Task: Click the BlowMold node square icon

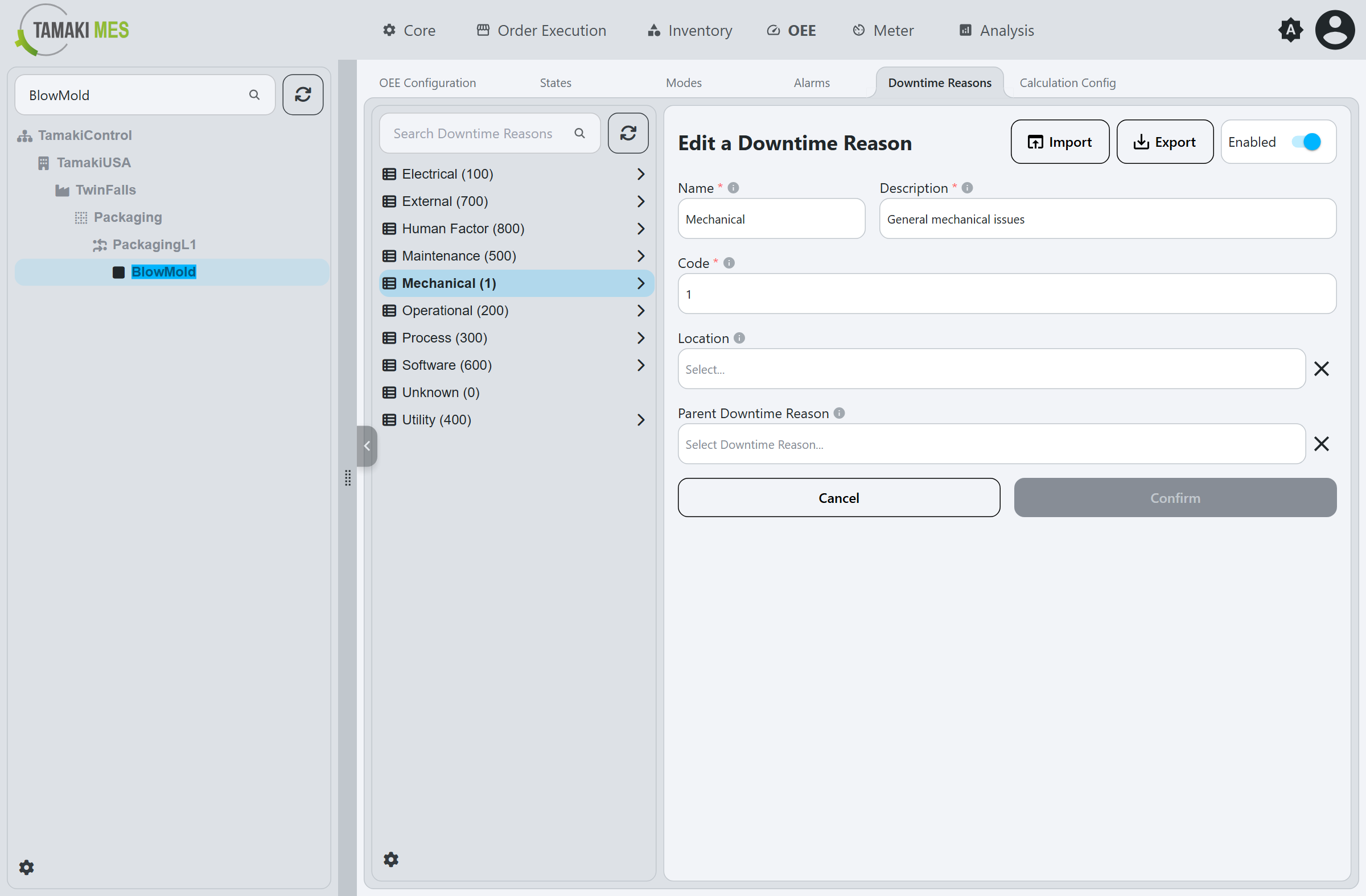Action: click(119, 272)
